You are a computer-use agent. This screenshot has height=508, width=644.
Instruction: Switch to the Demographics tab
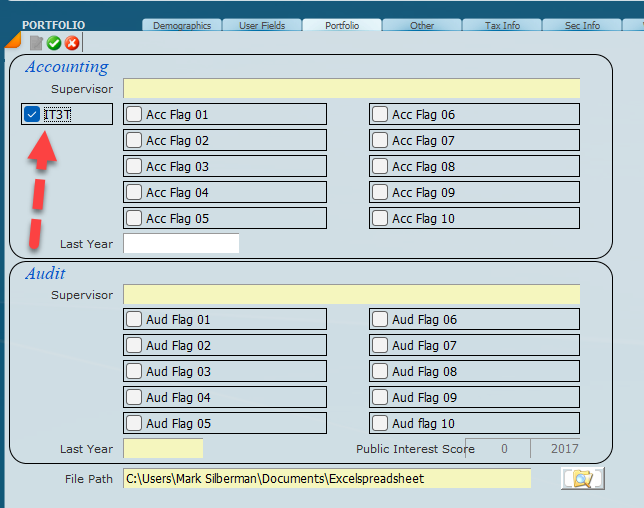click(x=181, y=26)
